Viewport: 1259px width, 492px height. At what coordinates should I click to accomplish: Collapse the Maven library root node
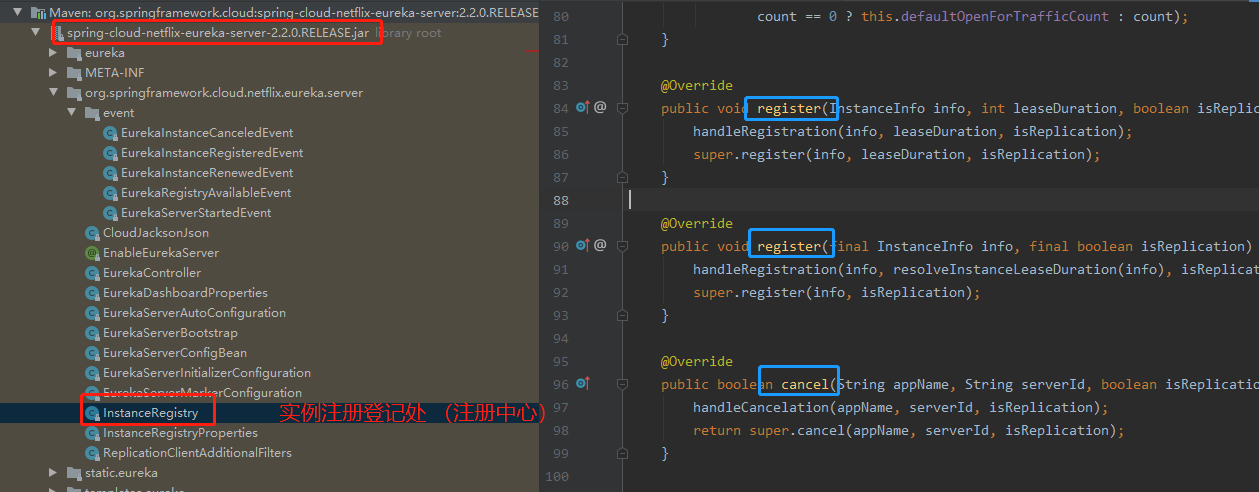point(18,13)
